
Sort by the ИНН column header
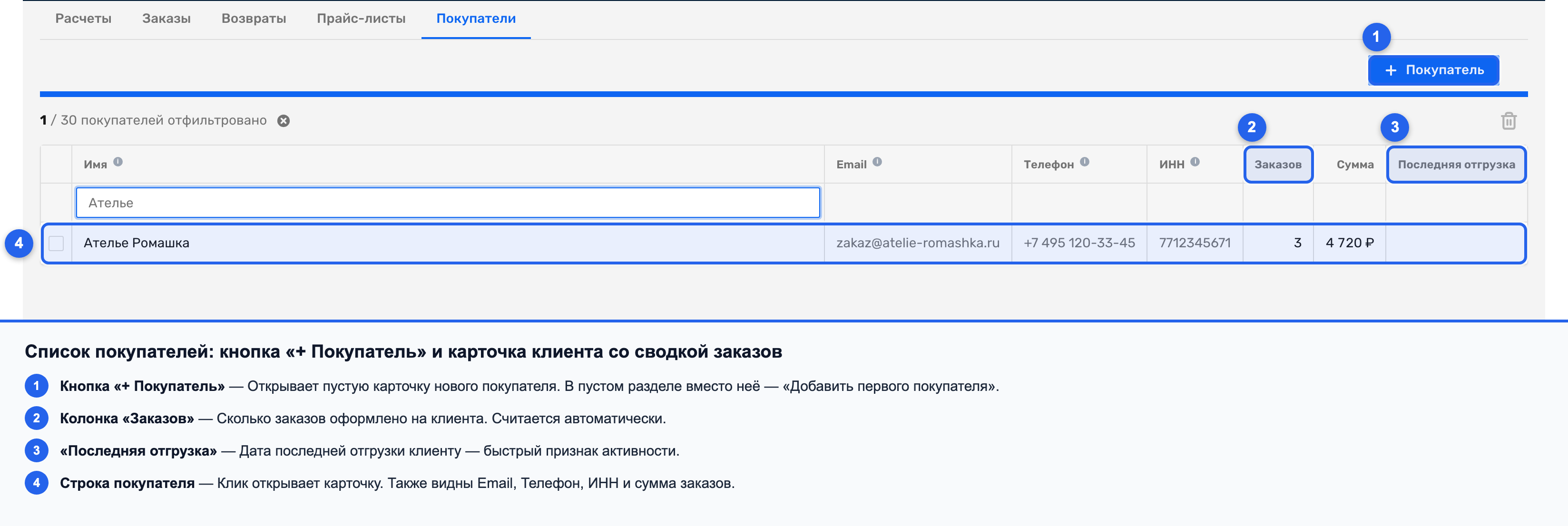(1171, 165)
